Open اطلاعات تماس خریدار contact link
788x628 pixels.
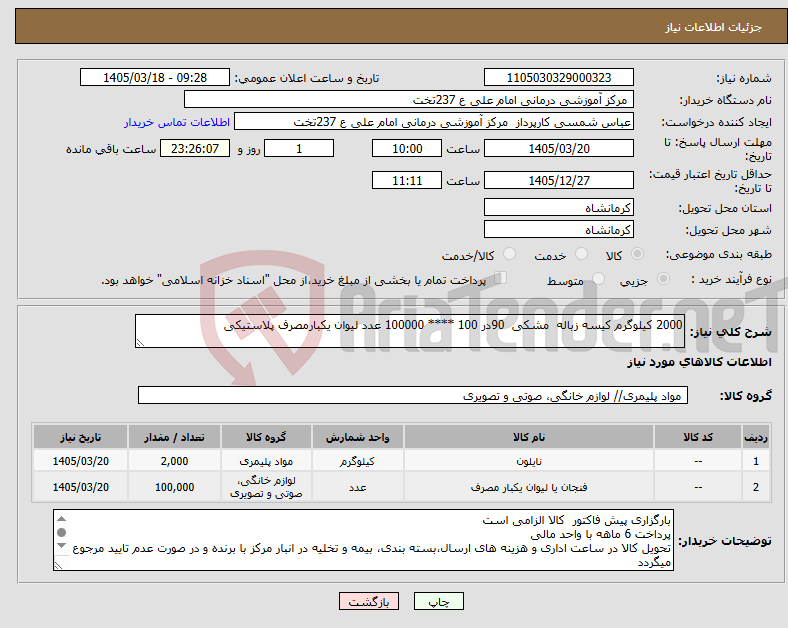[177, 122]
